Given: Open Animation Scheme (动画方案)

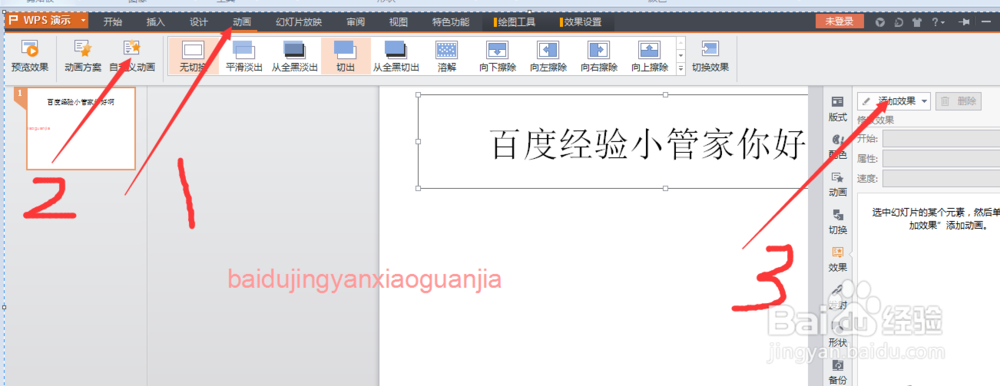Looking at the screenshot, I should [x=82, y=56].
